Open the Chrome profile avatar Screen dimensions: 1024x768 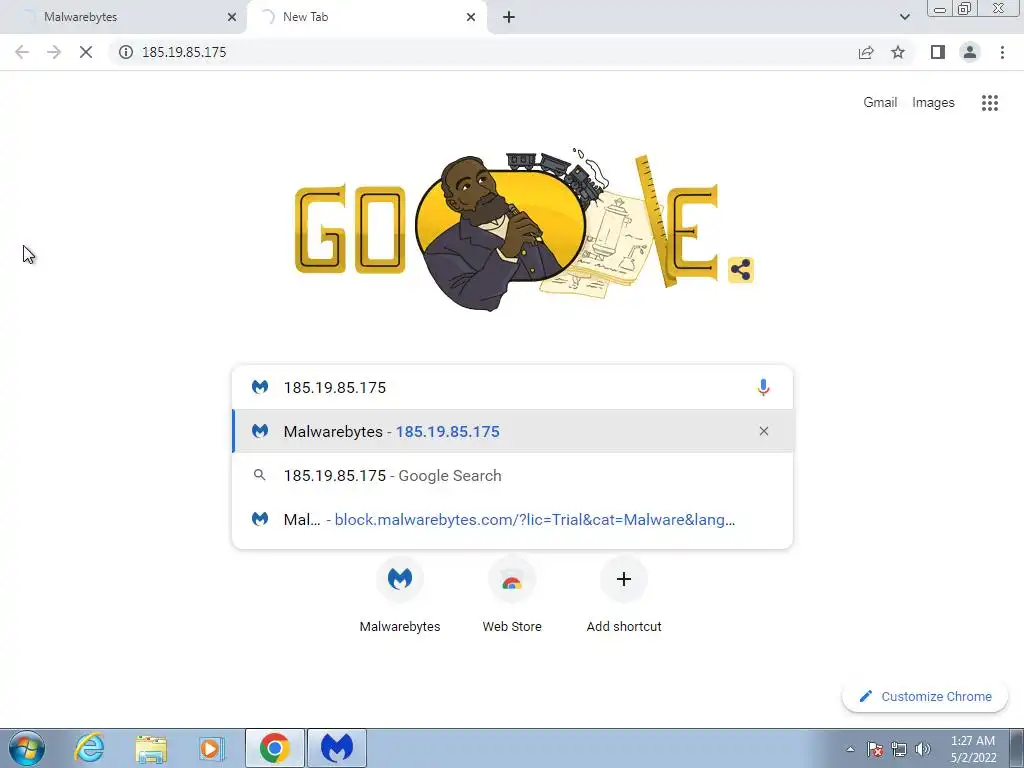pyautogui.click(x=970, y=52)
